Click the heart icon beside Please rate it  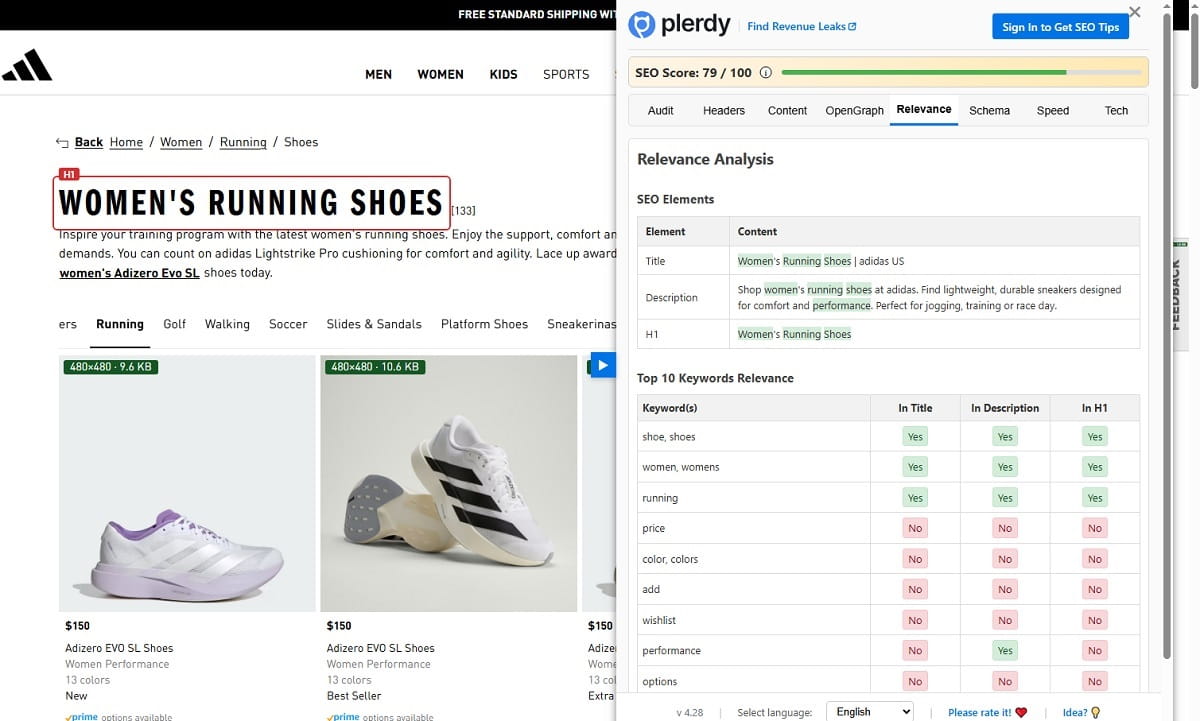click(x=1021, y=712)
